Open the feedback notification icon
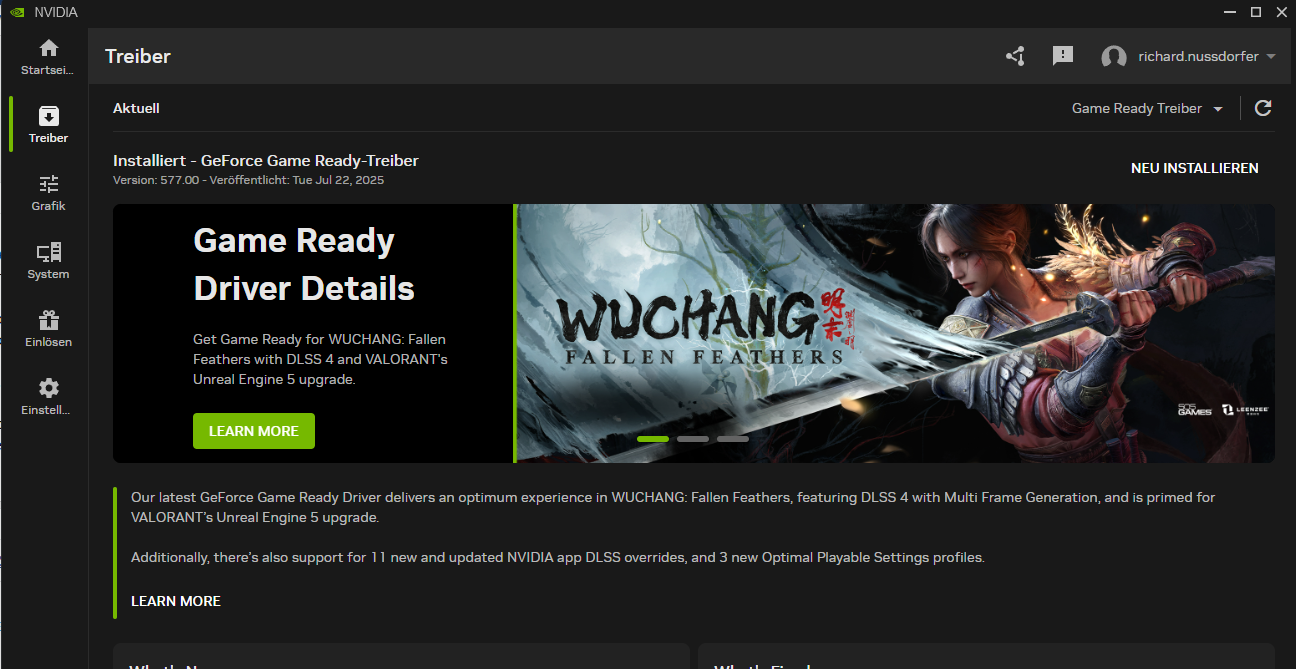1296x669 pixels. tap(1063, 56)
